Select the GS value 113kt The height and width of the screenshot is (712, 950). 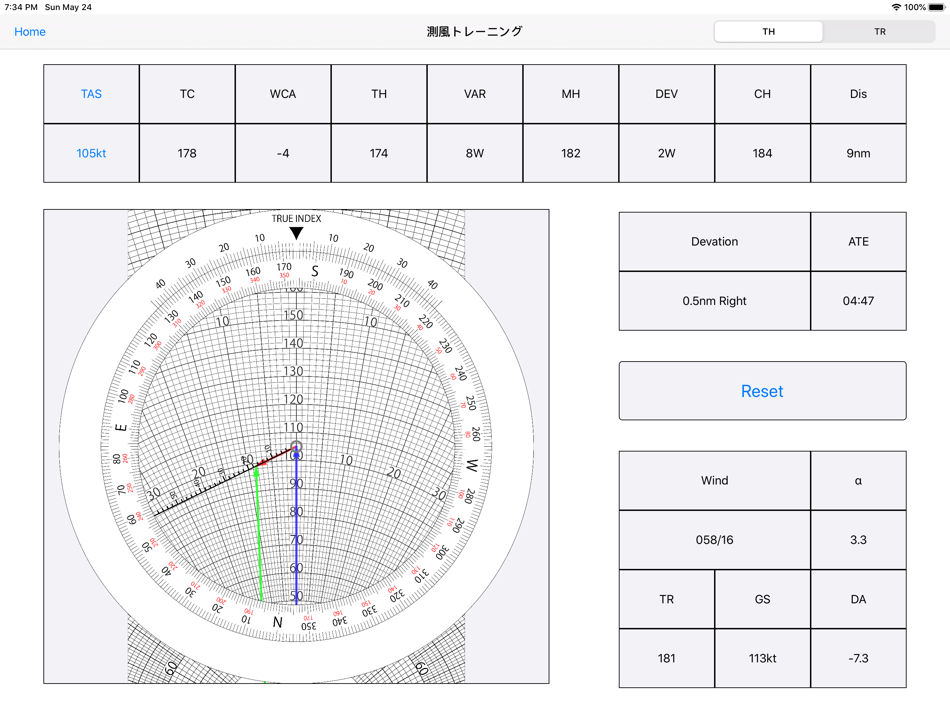tap(762, 658)
